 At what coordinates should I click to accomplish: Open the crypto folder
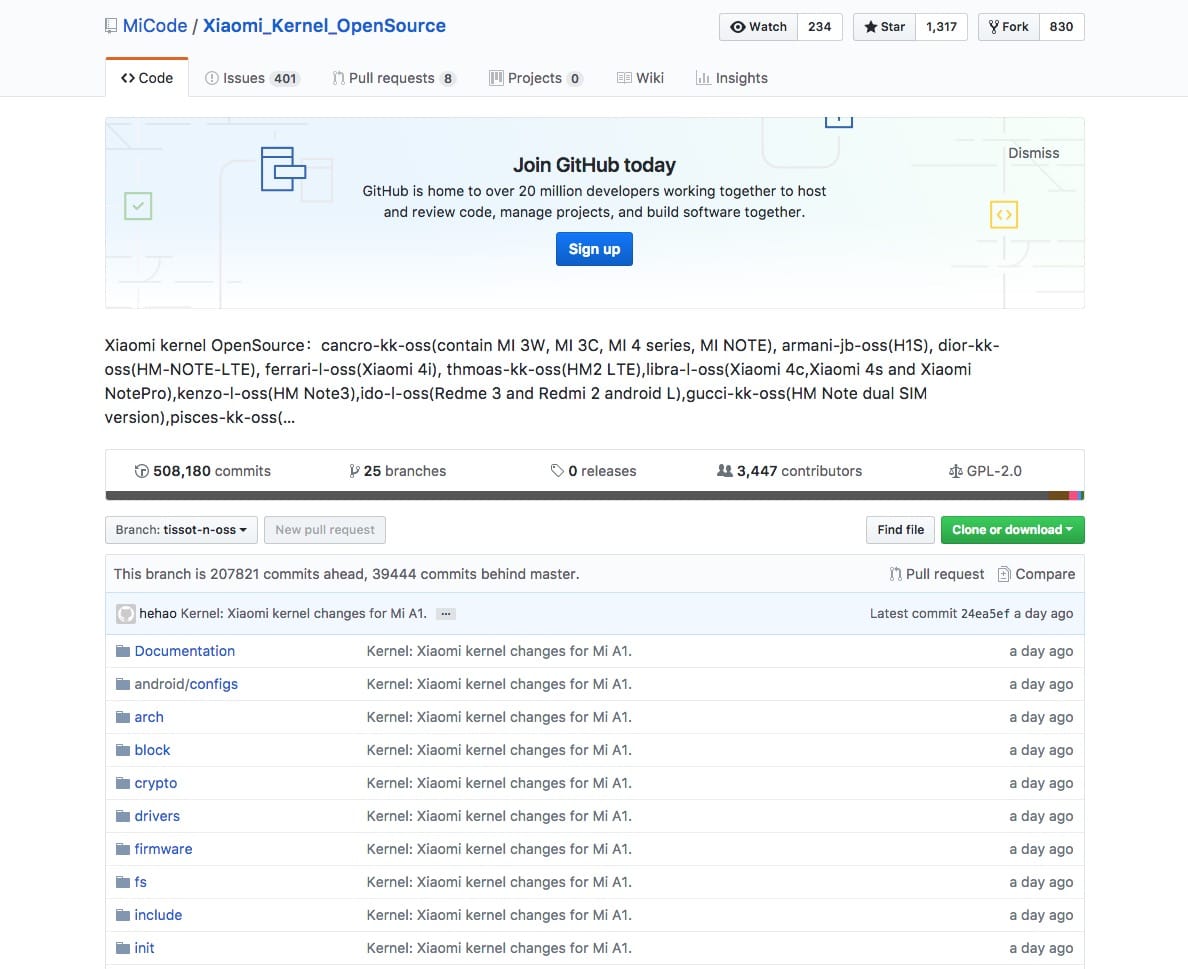click(156, 783)
